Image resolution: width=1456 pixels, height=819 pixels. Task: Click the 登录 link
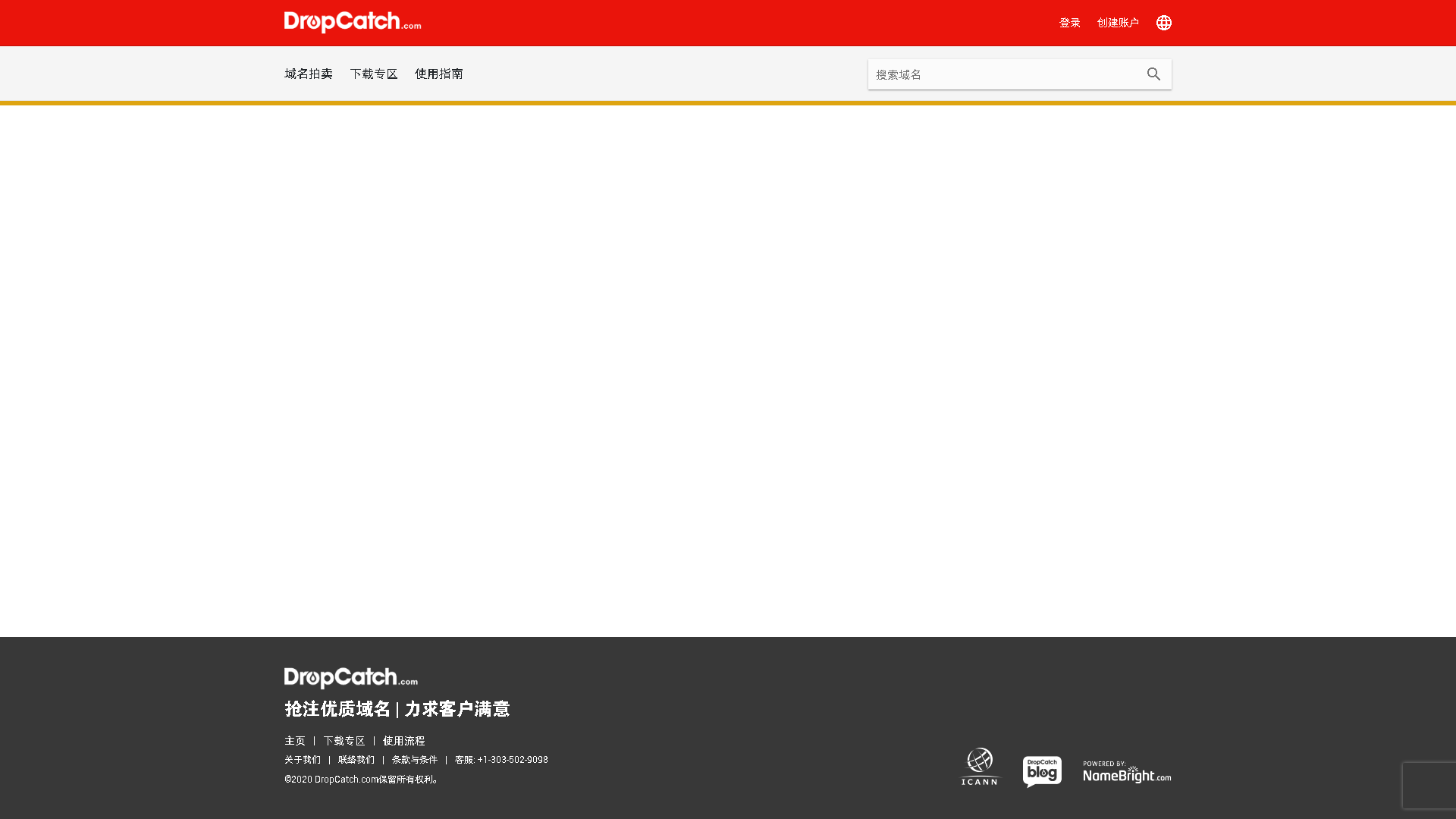(1069, 22)
